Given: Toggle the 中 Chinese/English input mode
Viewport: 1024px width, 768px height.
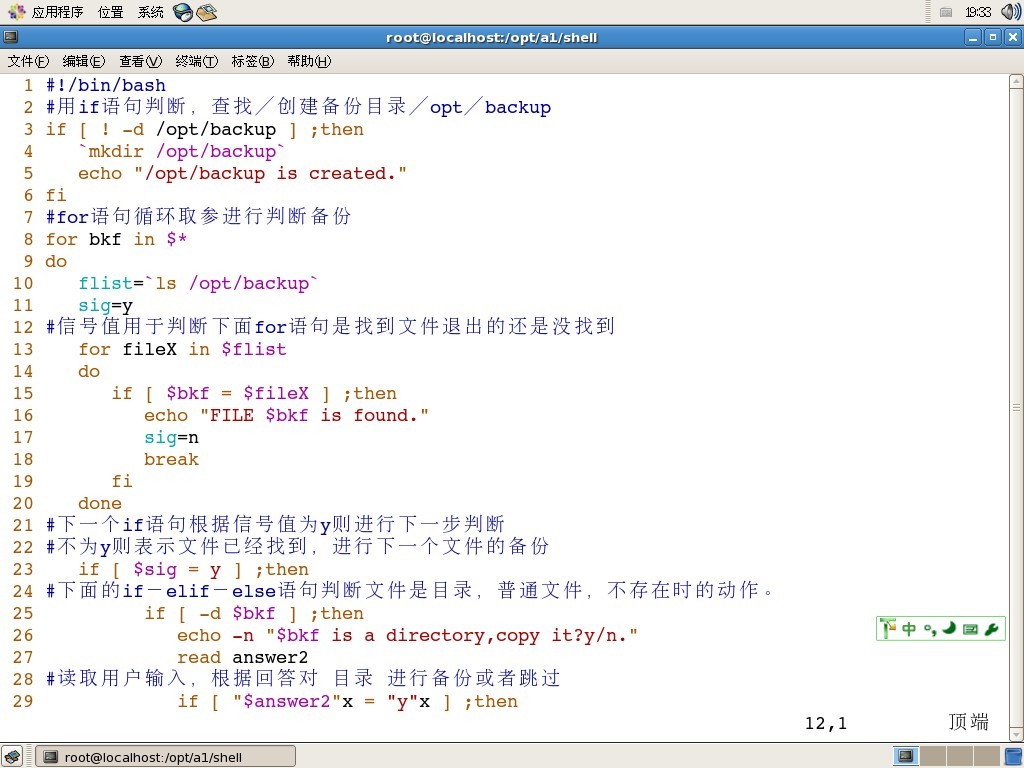Looking at the screenshot, I should point(909,628).
